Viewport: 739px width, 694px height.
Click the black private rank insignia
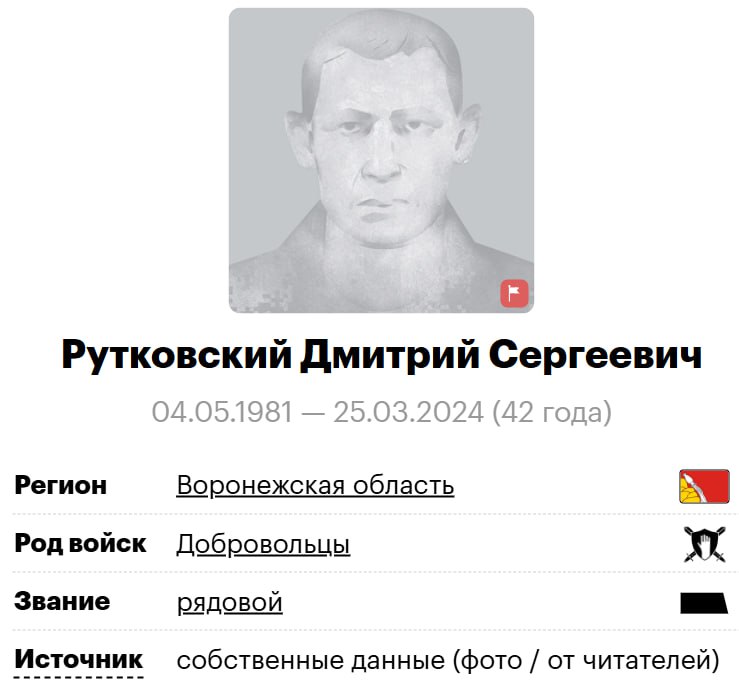pyautogui.click(x=704, y=603)
